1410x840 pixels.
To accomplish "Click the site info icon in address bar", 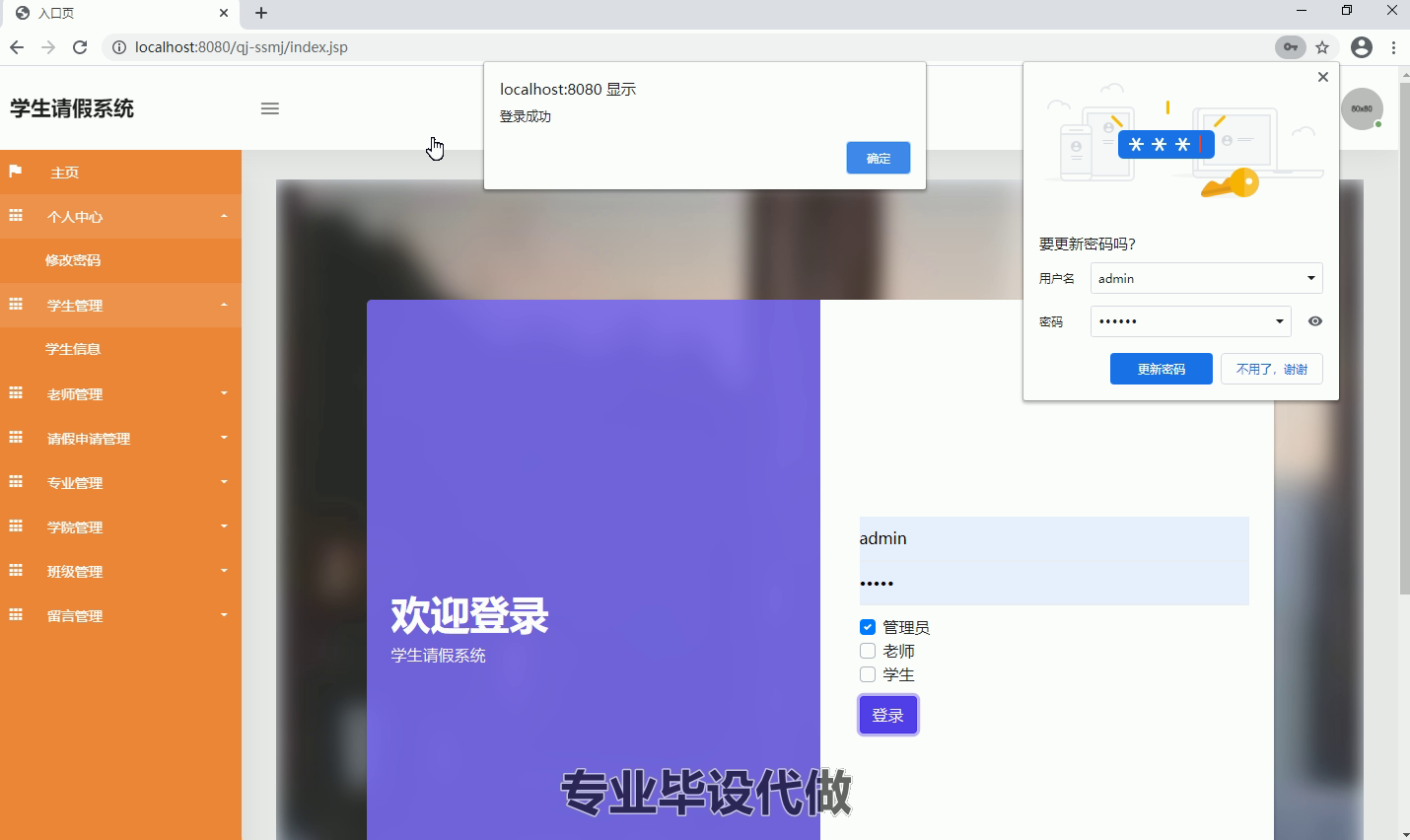I will tap(118, 47).
